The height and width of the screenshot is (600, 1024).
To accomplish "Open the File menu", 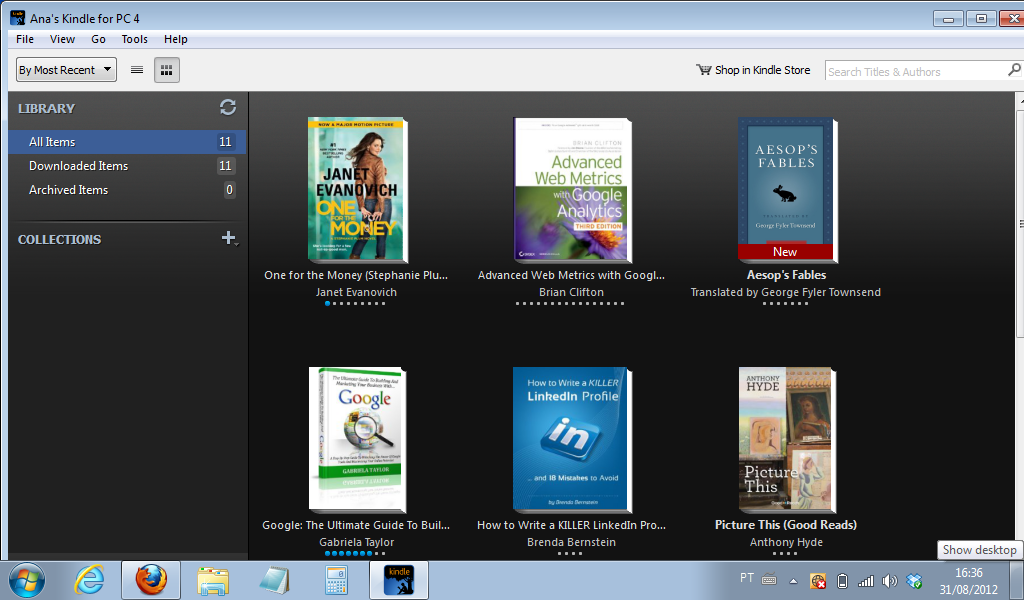I will pyautogui.click(x=25, y=39).
